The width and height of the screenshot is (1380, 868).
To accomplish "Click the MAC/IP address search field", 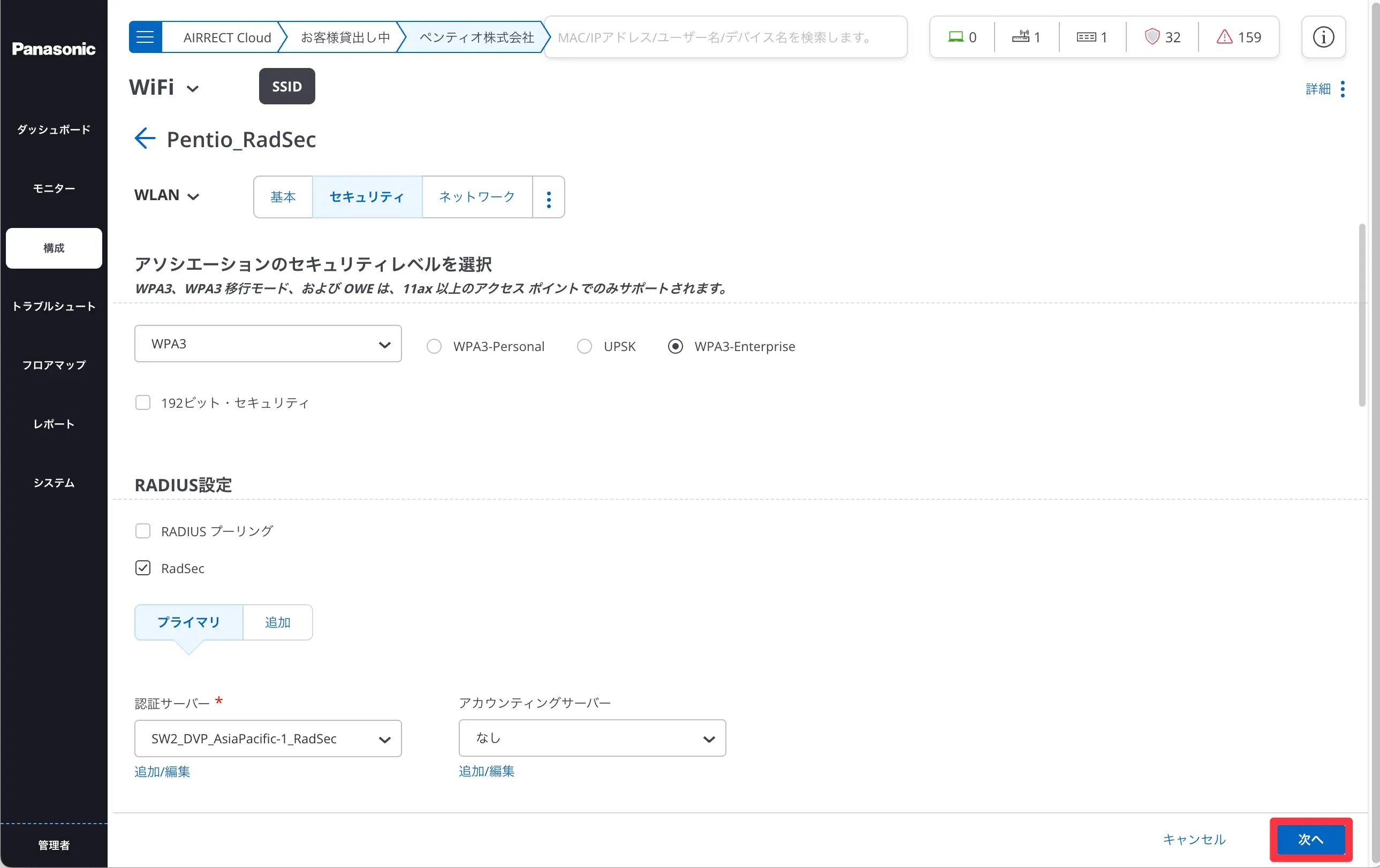I will pos(725,37).
